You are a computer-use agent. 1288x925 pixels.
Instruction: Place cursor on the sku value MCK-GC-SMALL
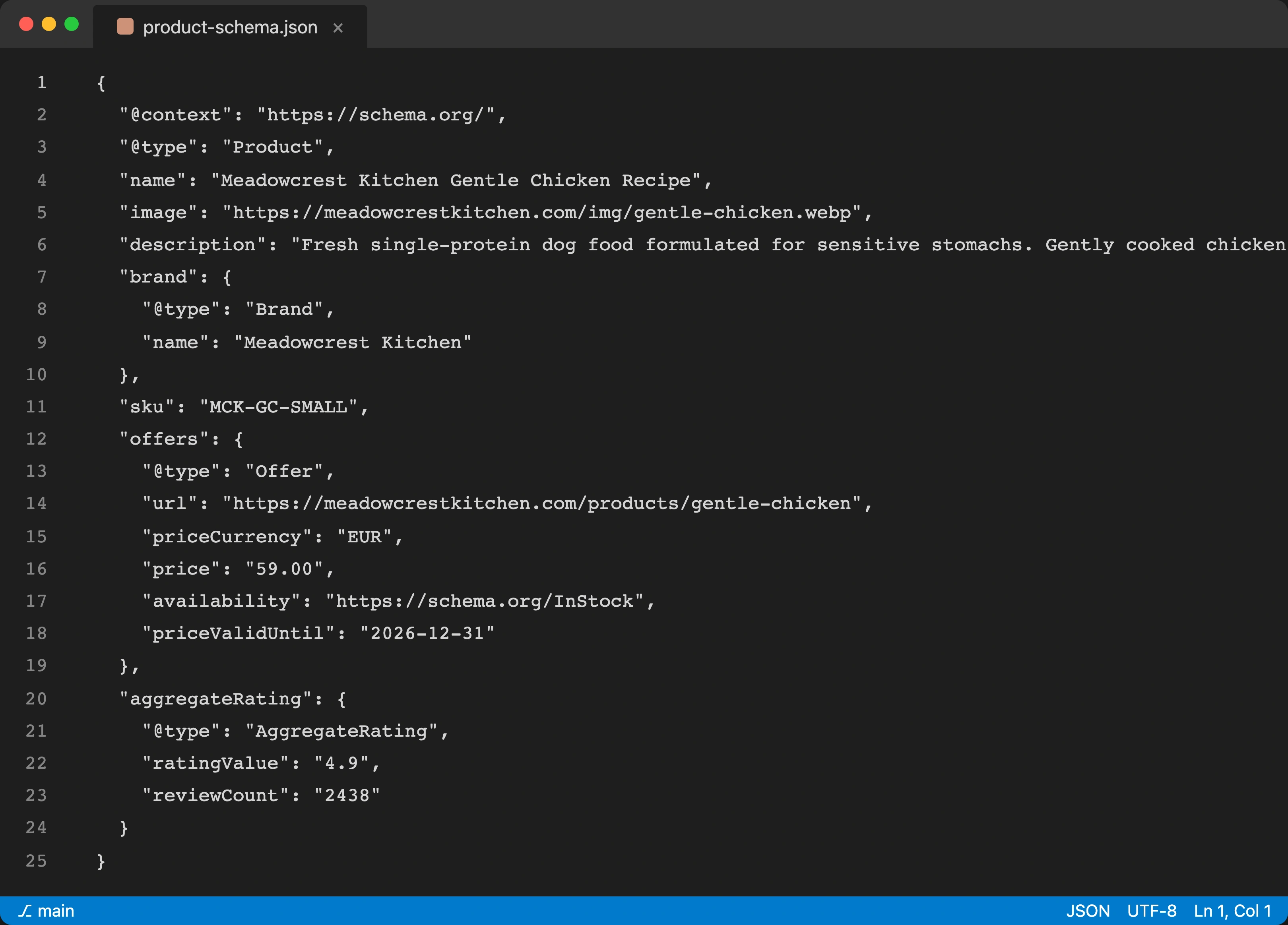pos(281,406)
